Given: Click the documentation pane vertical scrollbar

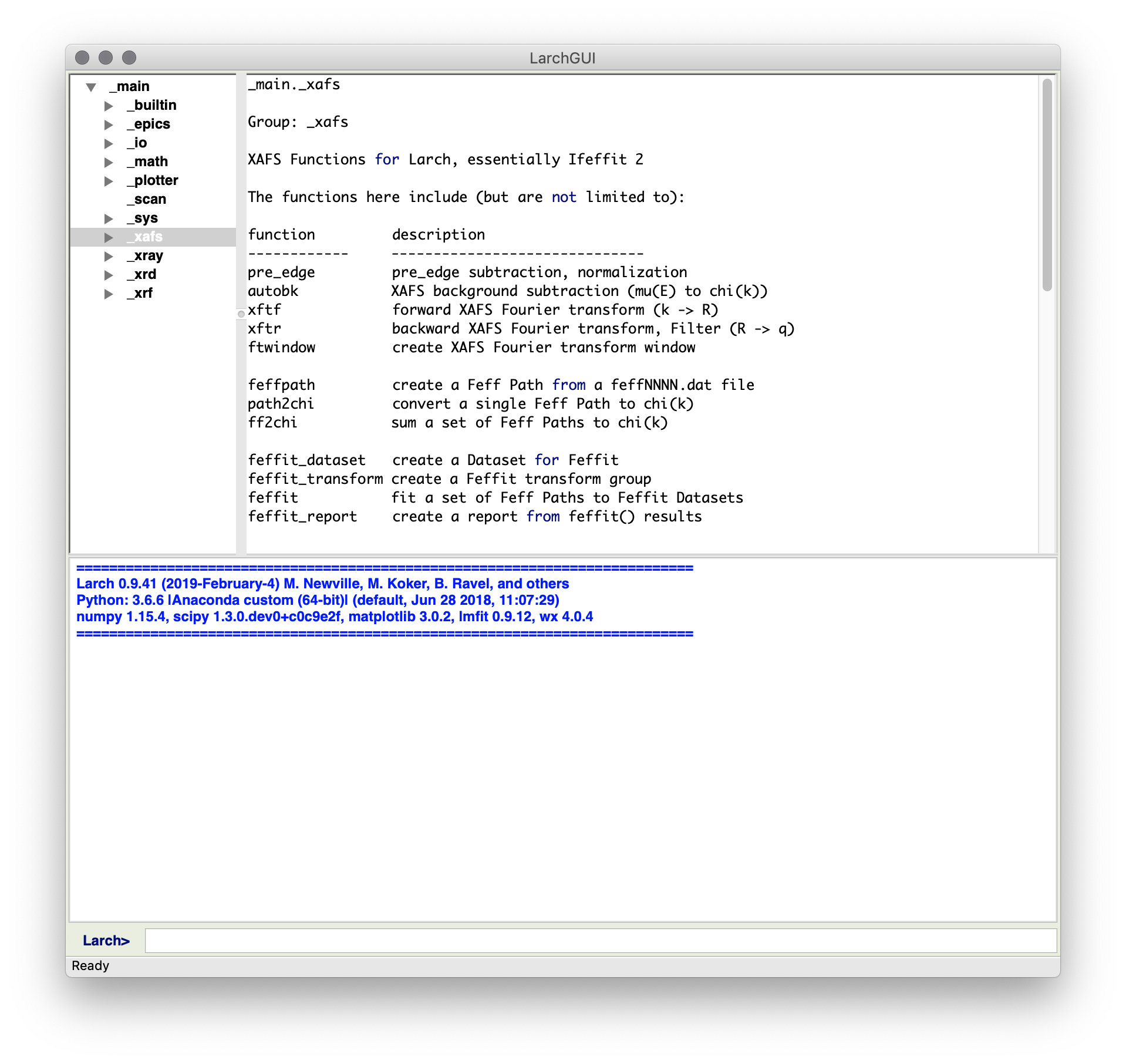Looking at the screenshot, I should 1047,185.
